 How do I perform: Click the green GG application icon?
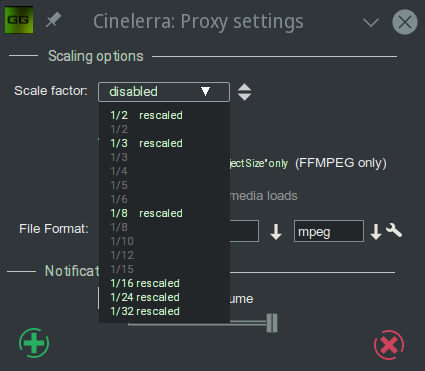19,20
